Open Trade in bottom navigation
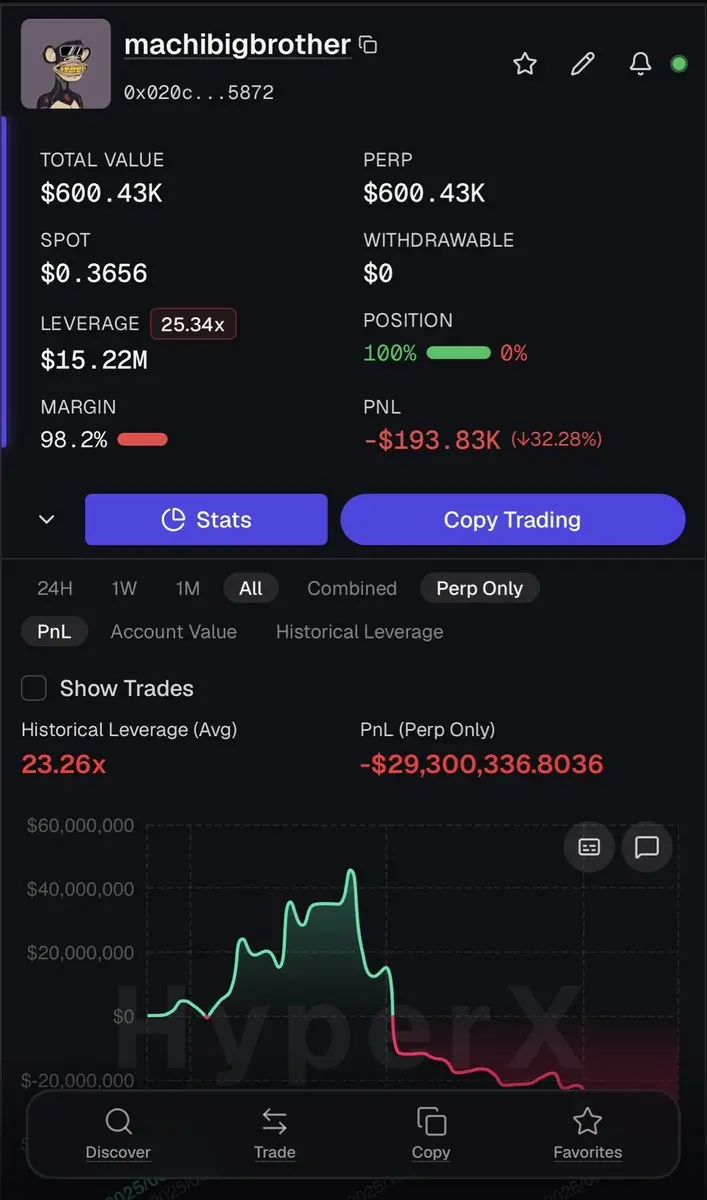The height and width of the screenshot is (1200, 707). (x=274, y=1134)
